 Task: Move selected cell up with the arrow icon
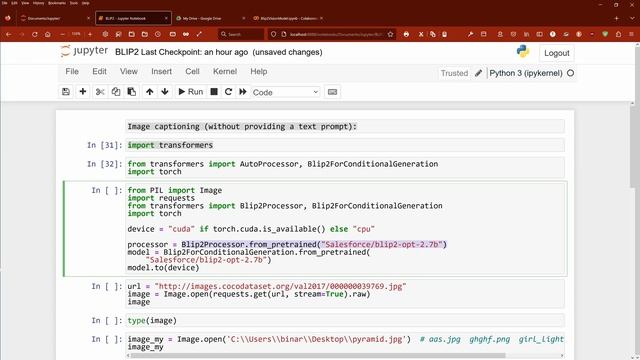pyautogui.click(x=149, y=92)
